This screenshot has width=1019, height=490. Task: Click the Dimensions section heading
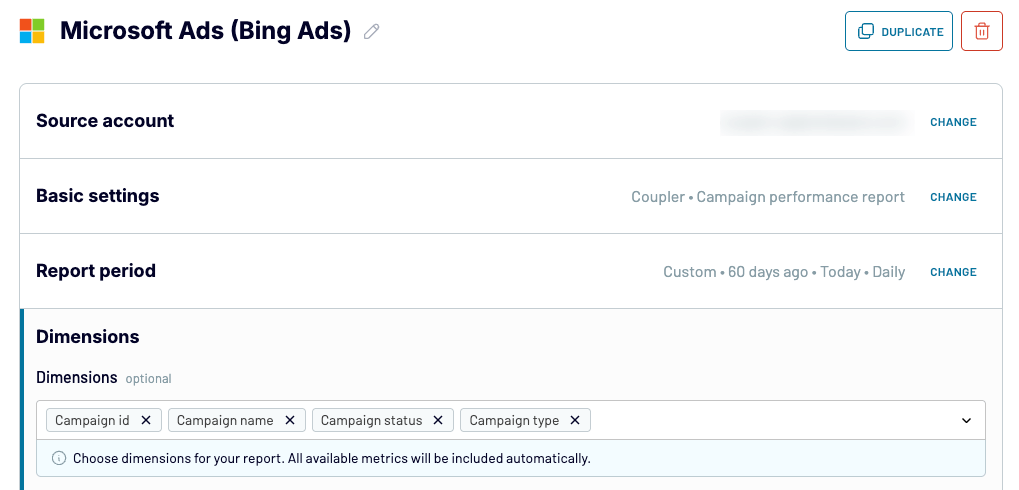point(88,337)
